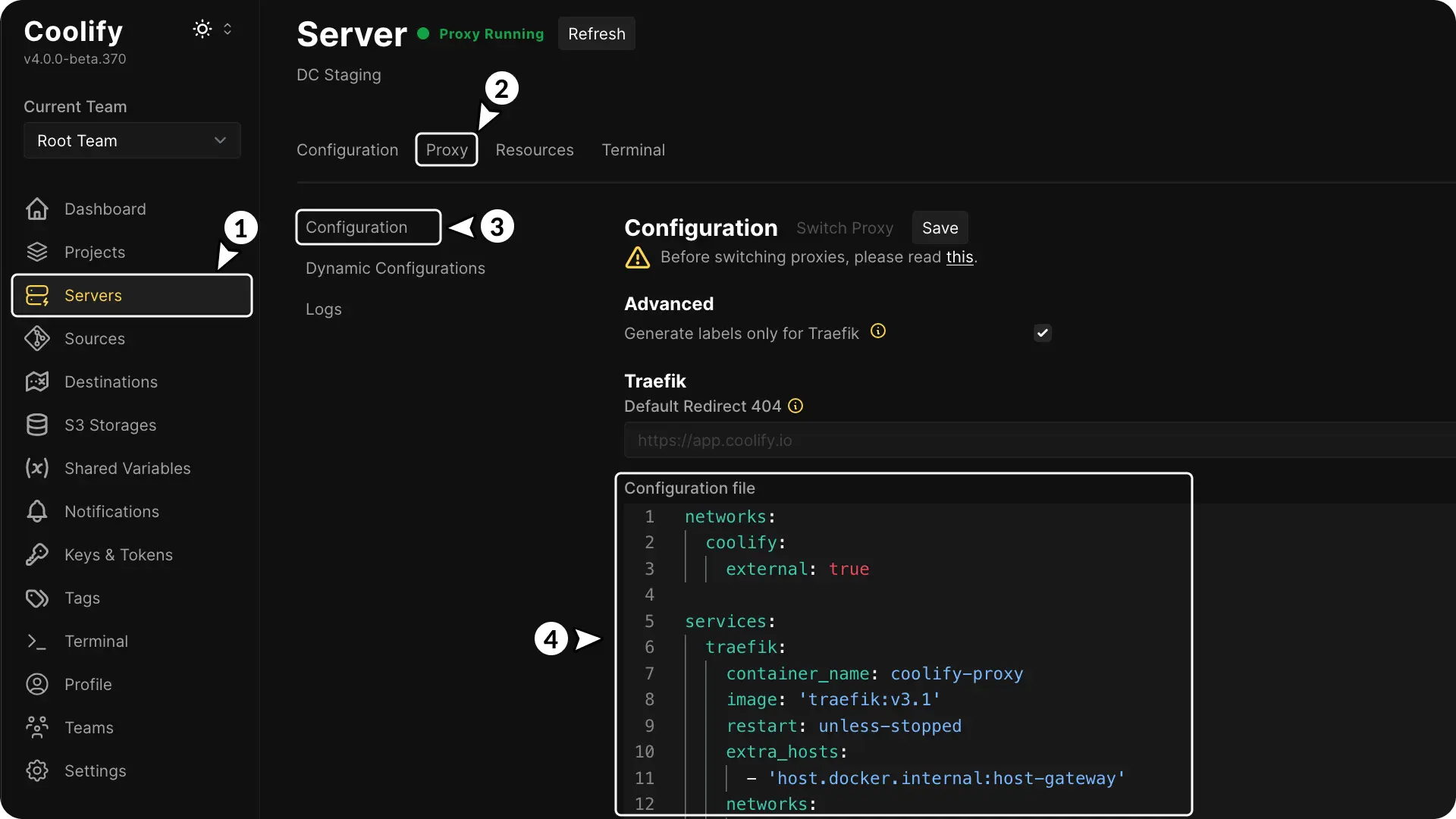
Task: Toggle the light/dark theme sun icon
Action: pos(202,29)
